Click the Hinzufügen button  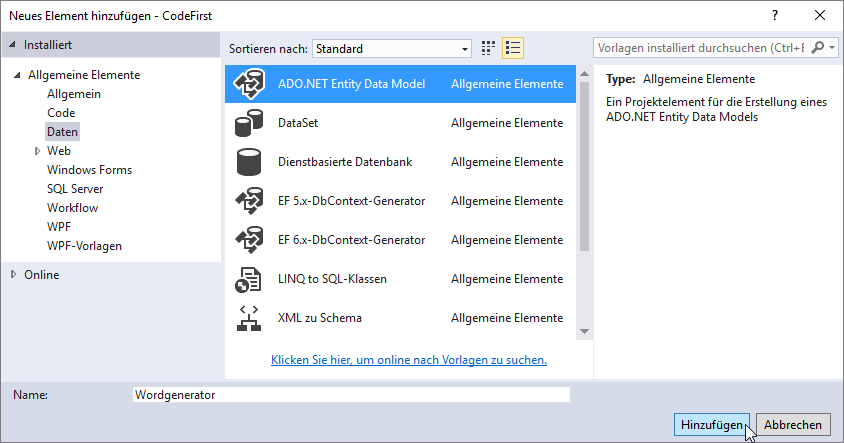point(712,425)
